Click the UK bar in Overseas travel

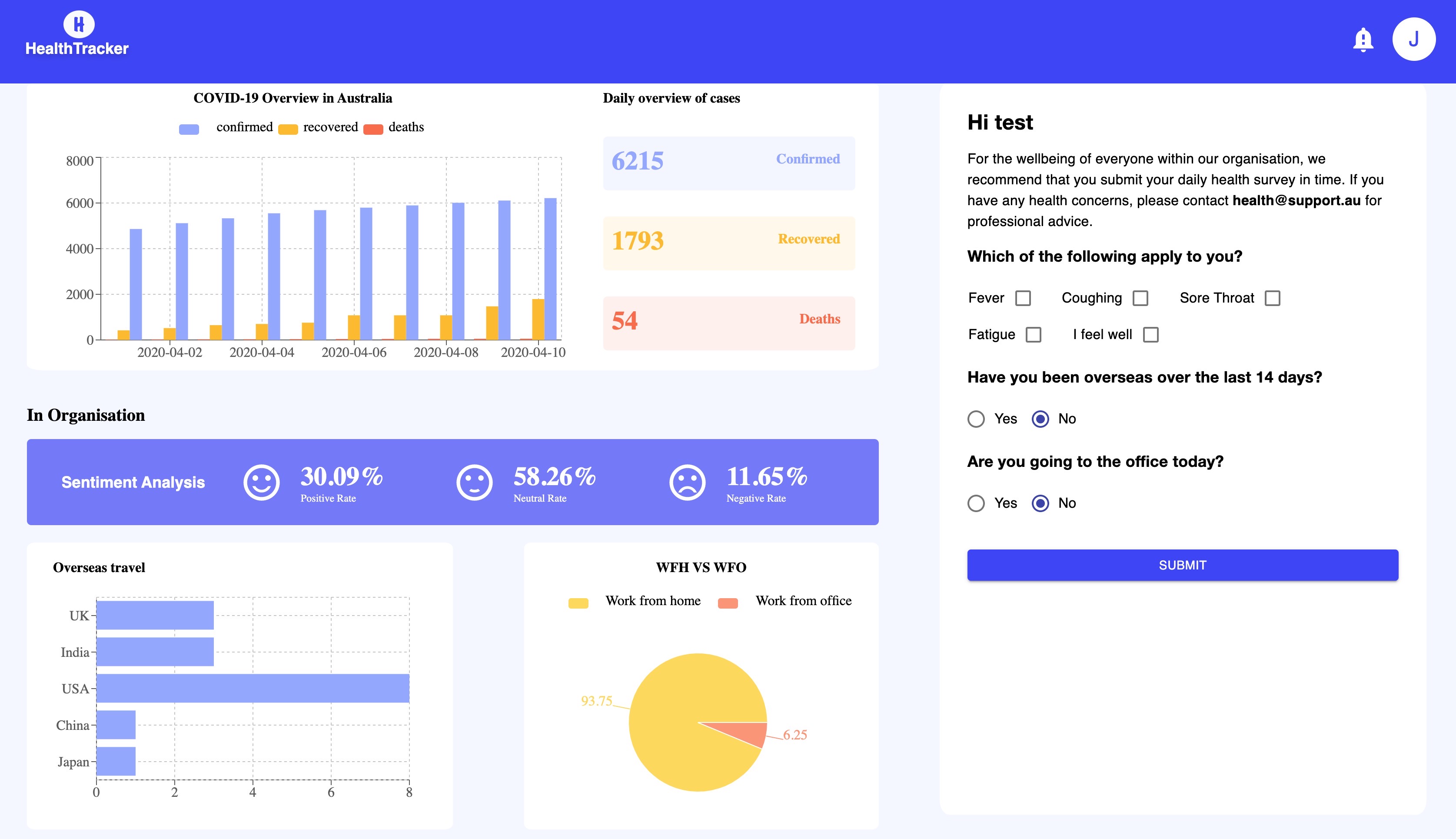pyautogui.click(x=154, y=615)
